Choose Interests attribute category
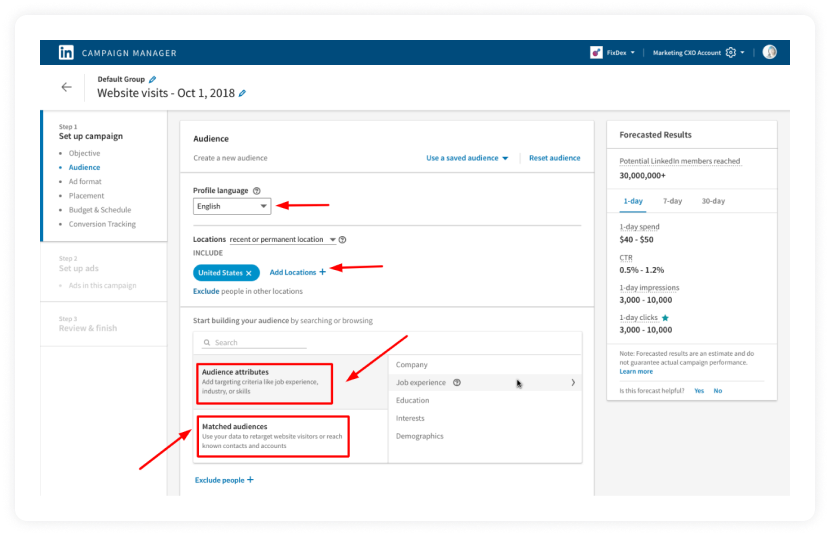The height and width of the screenshot is (536, 830). tap(410, 419)
